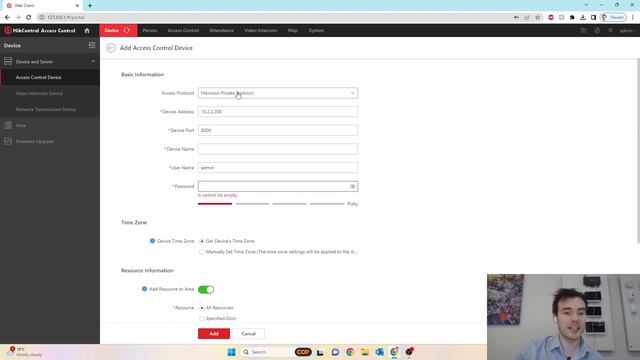
Task: Click the red extension icon in browser toolbar
Action: (551, 17)
